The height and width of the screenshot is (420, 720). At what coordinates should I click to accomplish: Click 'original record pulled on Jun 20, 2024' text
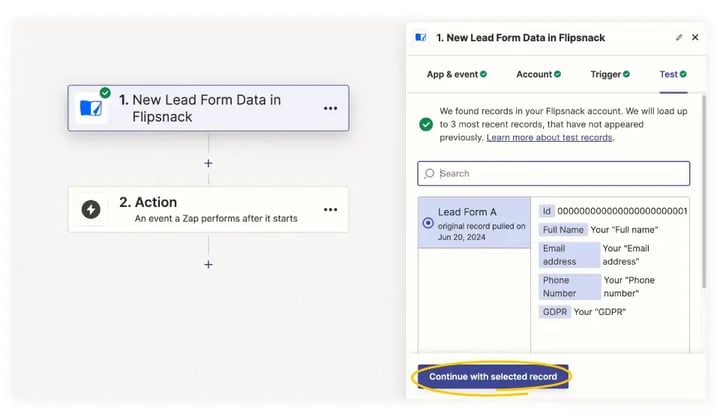(481, 232)
